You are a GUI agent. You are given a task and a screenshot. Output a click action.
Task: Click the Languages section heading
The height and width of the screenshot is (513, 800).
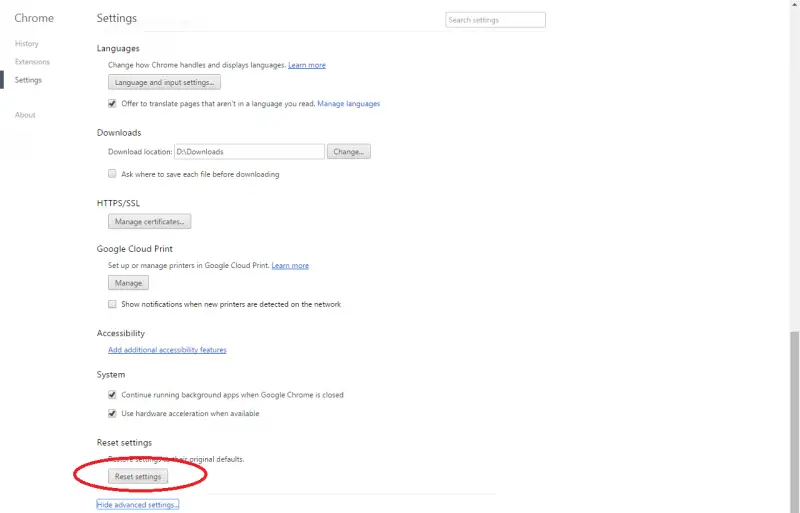pos(118,48)
